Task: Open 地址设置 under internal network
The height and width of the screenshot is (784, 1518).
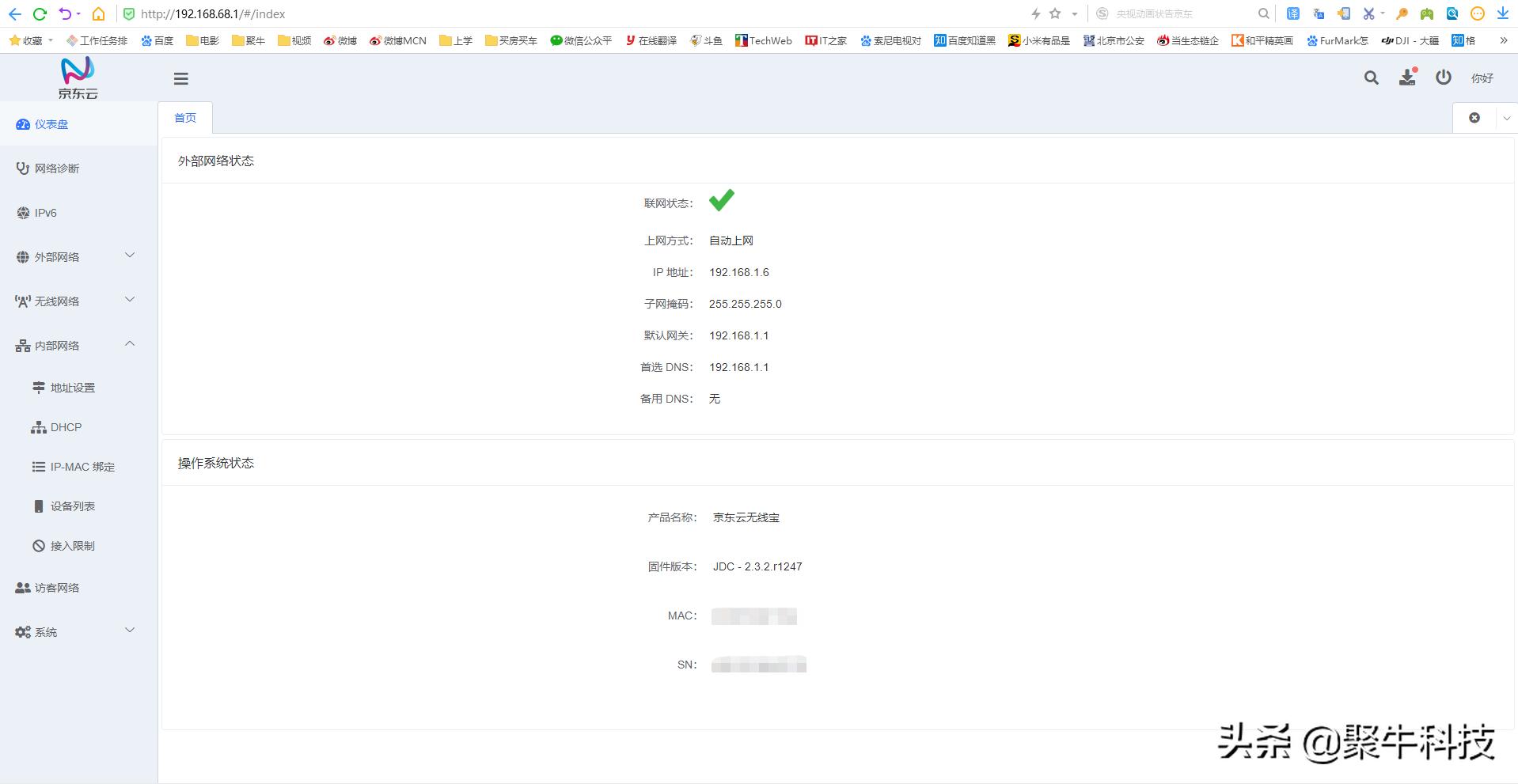Action: (78, 388)
